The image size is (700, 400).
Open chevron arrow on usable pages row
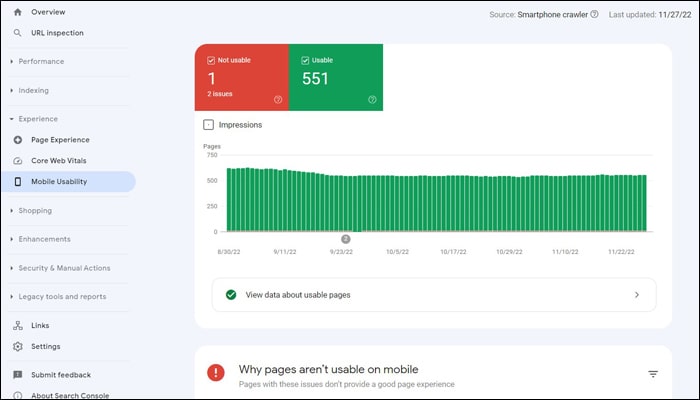[637, 295]
